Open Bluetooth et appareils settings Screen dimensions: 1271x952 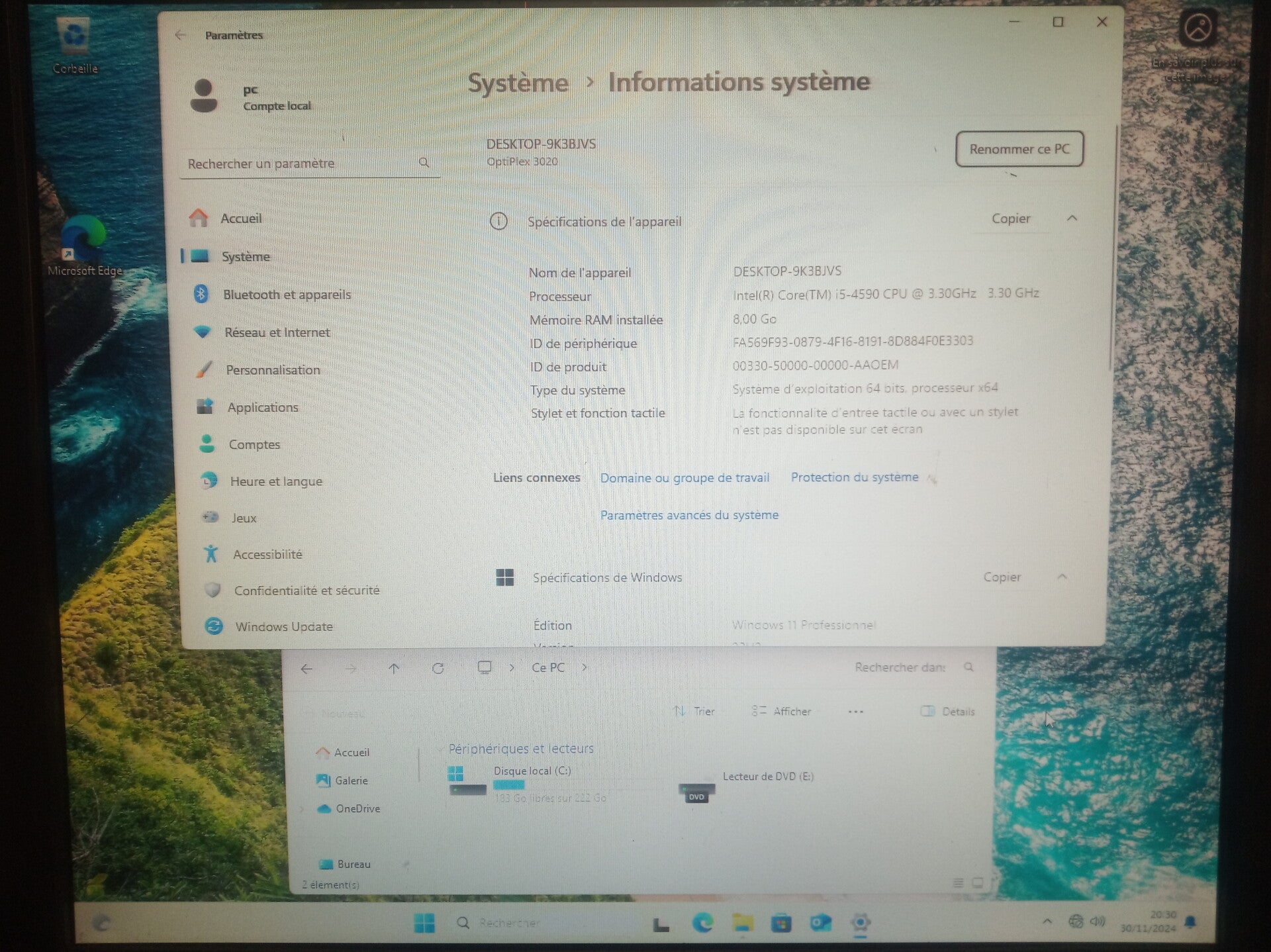tap(286, 295)
